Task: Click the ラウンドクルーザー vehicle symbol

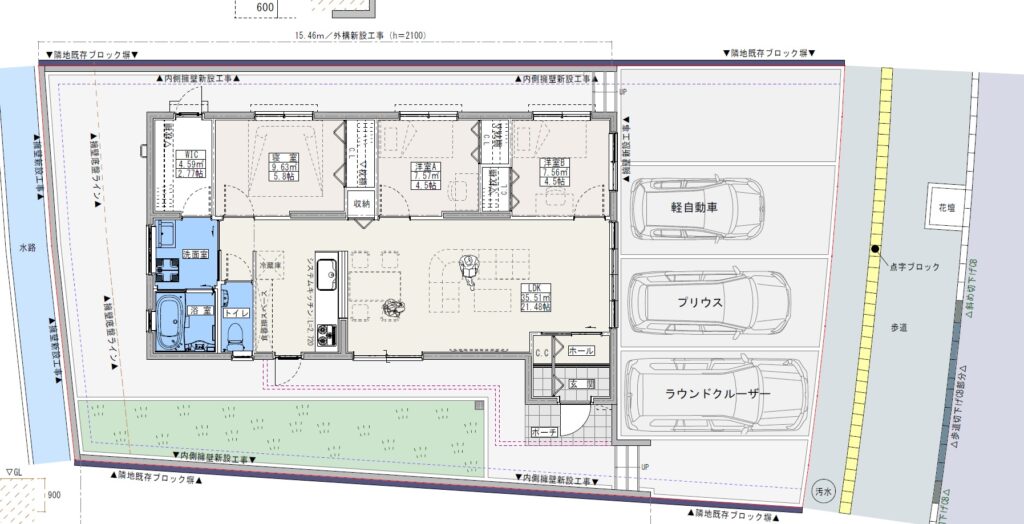Action: click(x=718, y=394)
